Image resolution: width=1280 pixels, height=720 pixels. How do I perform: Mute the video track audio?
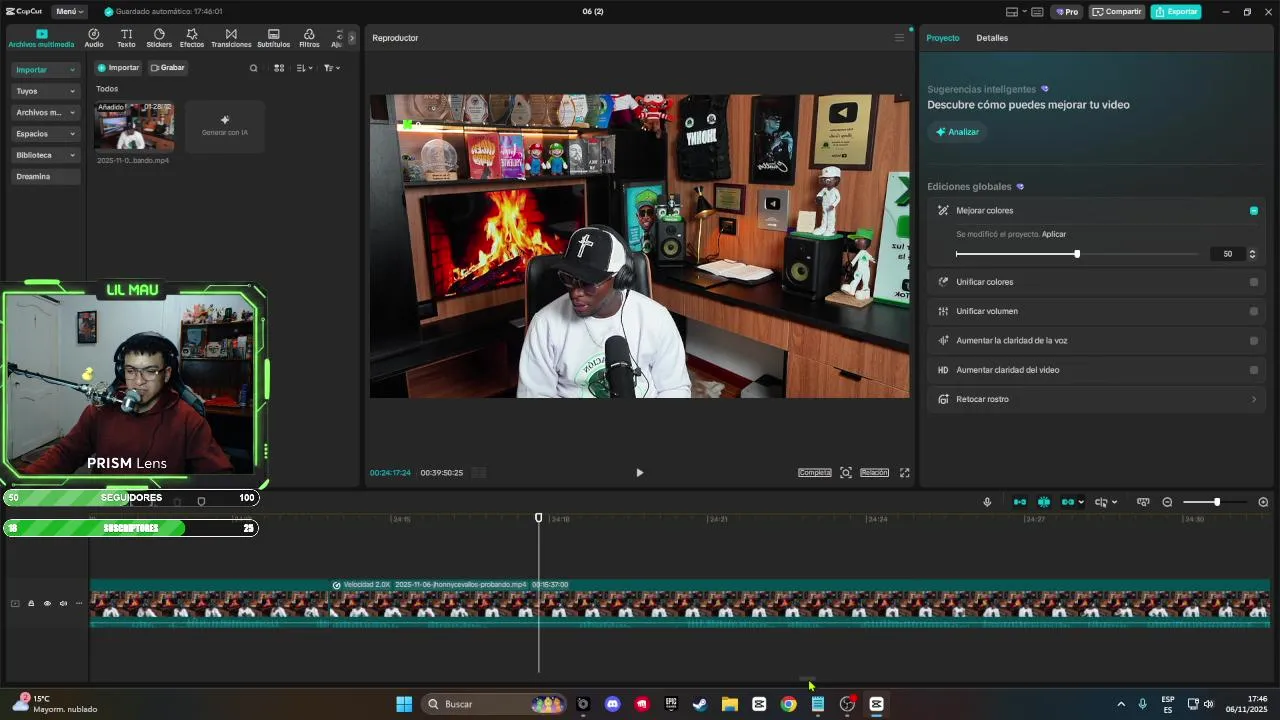click(63, 603)
